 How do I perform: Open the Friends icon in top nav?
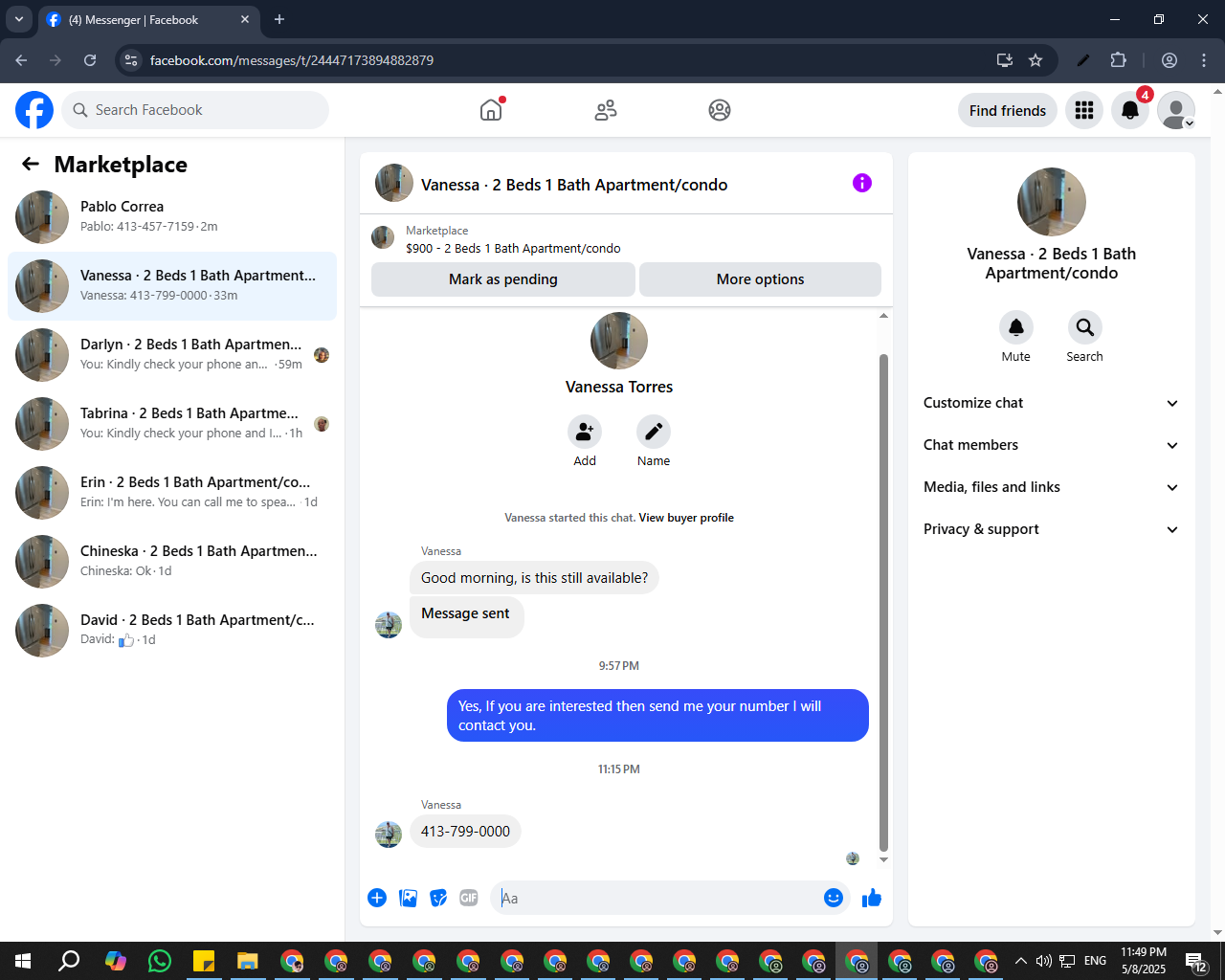click(x=606, y=110)
